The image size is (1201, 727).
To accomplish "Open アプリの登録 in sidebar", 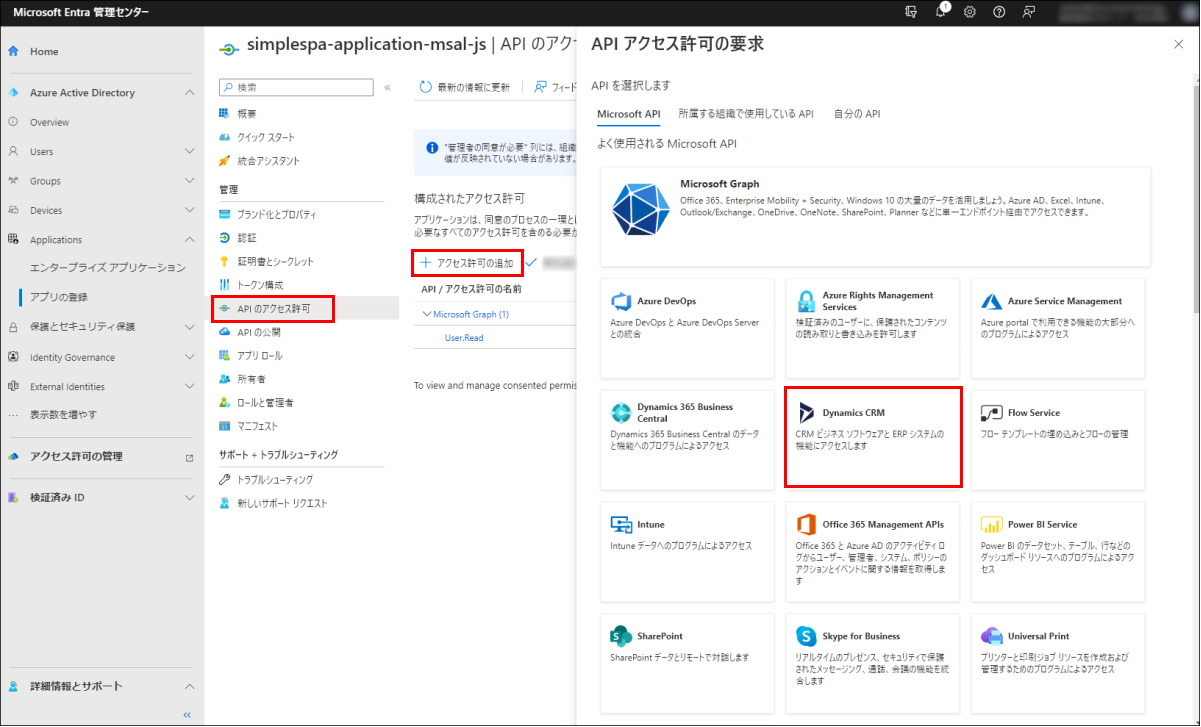I will [x=58, y=297].
